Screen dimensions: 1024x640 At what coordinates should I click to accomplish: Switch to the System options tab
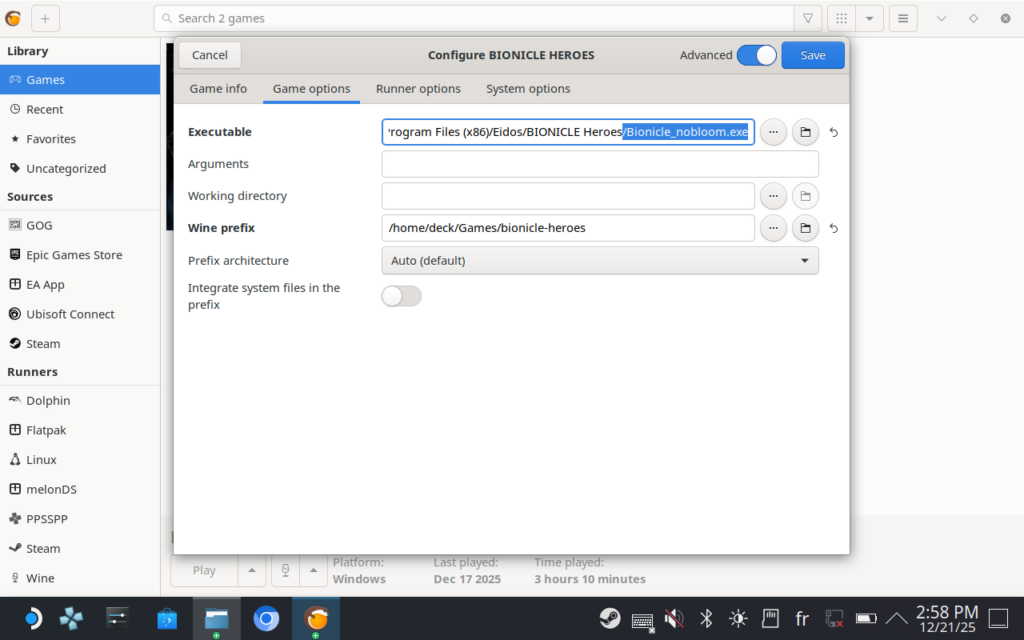point(528,89)
